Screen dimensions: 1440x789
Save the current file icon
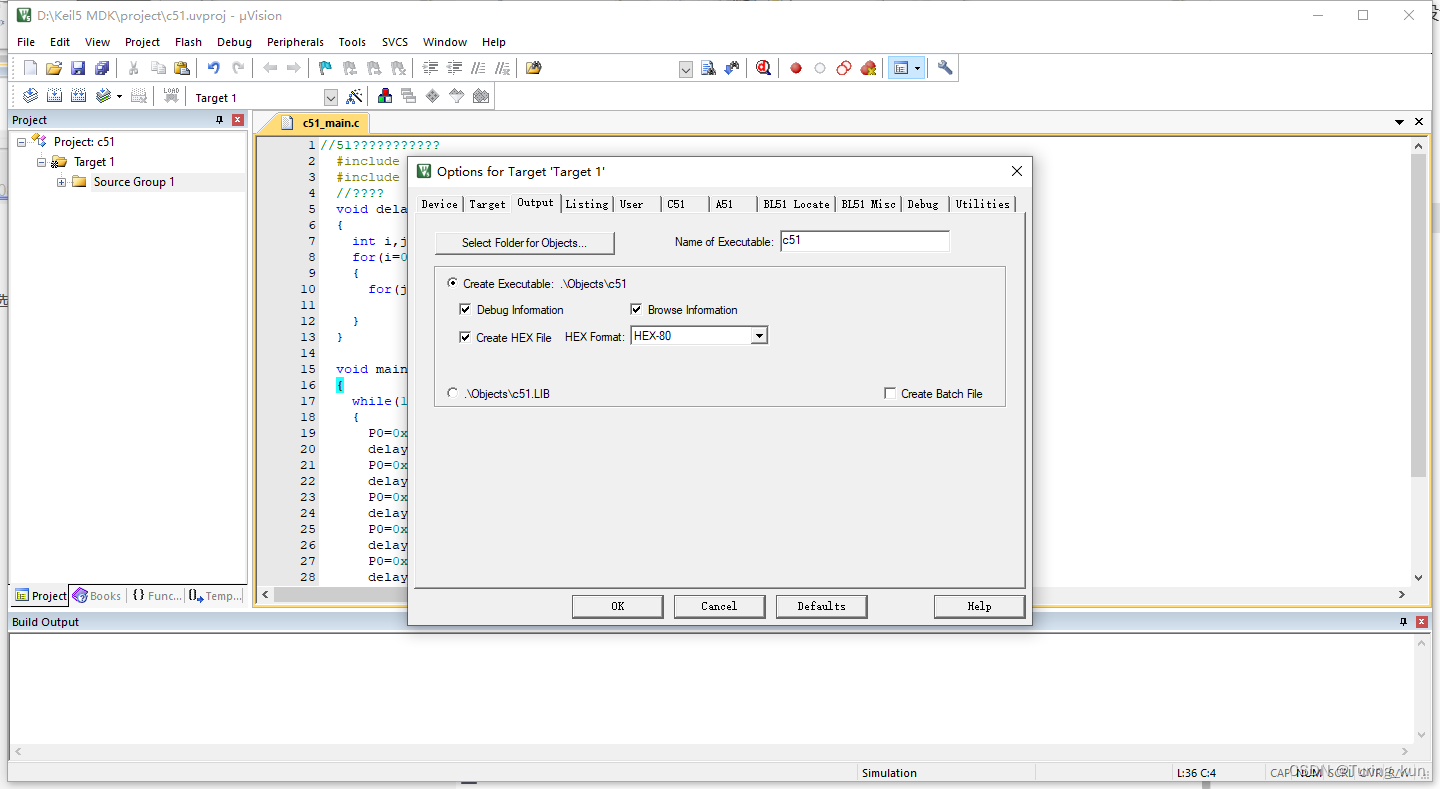point(78,68)
